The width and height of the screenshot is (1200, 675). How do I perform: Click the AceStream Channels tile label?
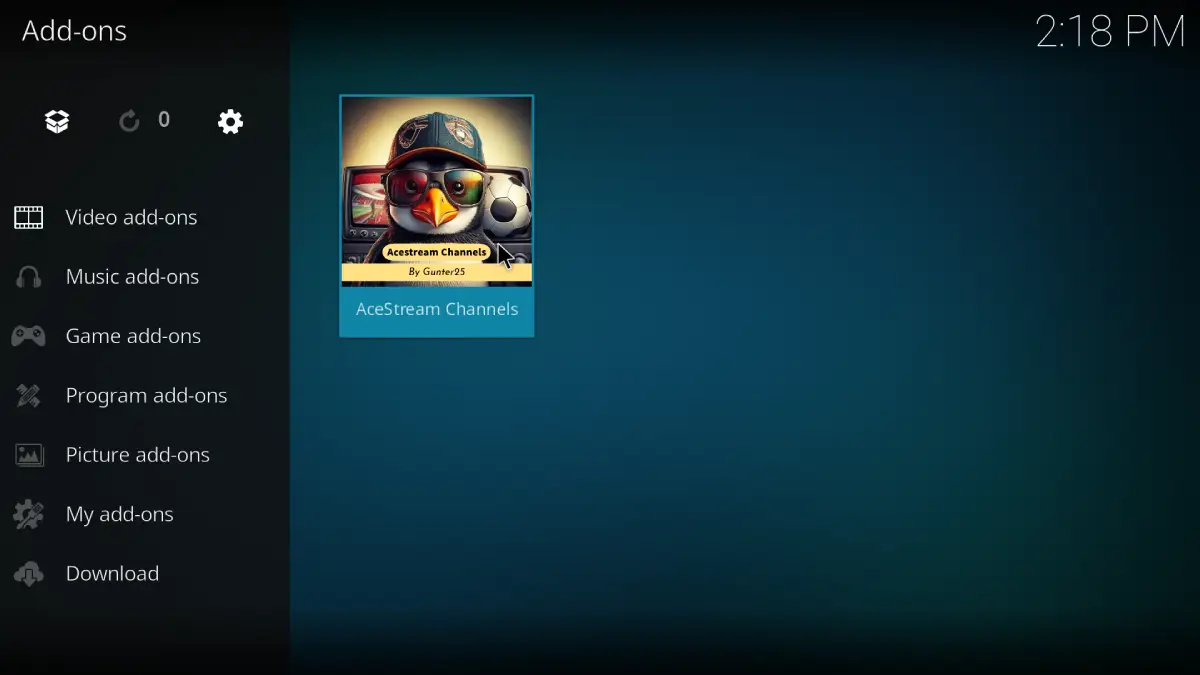[x=437, y=310]
